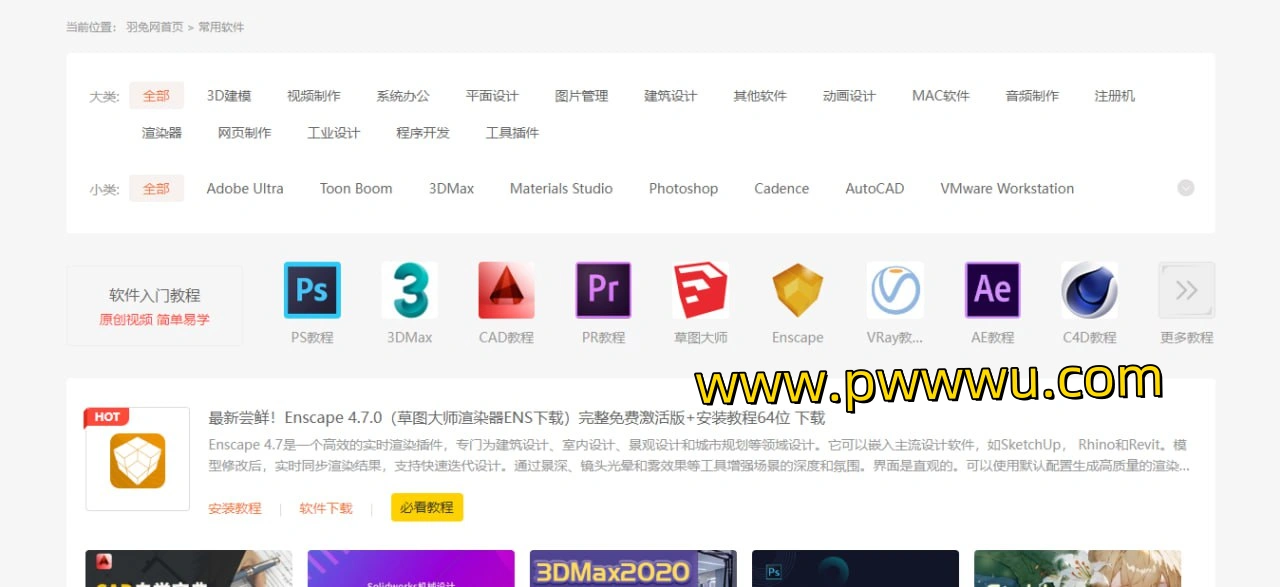Viewport: 1280px width, 587px height.
Task: Open the CAD教程 AutoCAD icon
Action: coord(506,290)
